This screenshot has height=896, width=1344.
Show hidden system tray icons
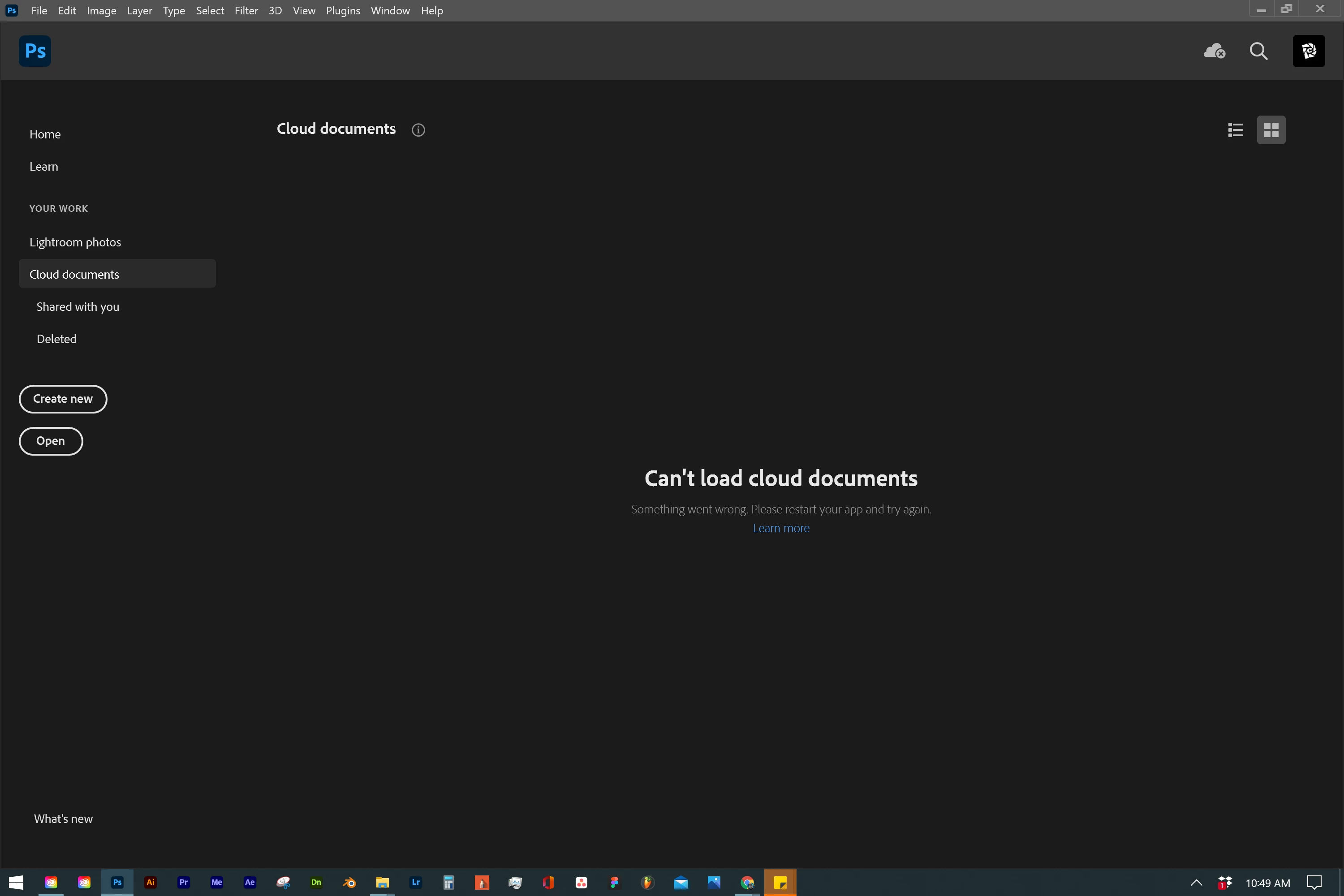(1196, 883)
